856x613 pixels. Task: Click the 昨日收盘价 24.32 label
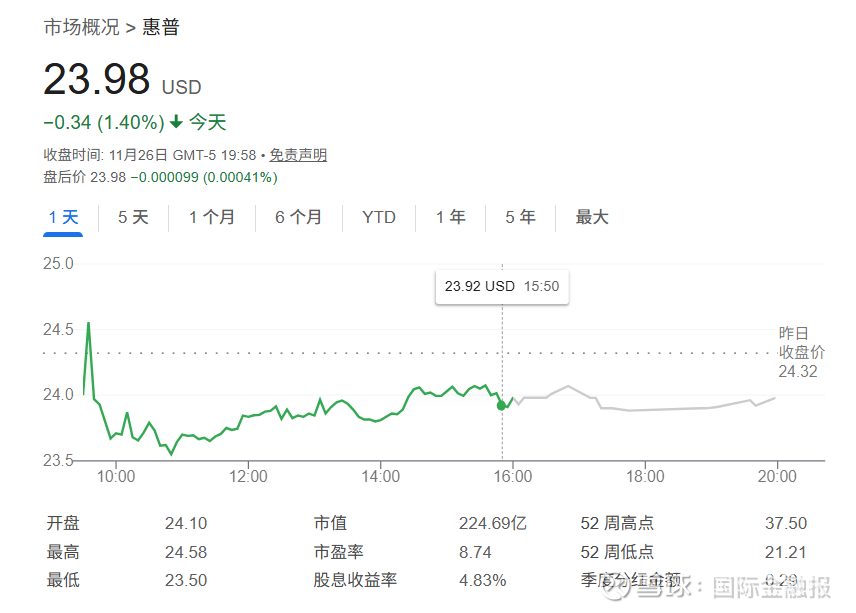801,352
